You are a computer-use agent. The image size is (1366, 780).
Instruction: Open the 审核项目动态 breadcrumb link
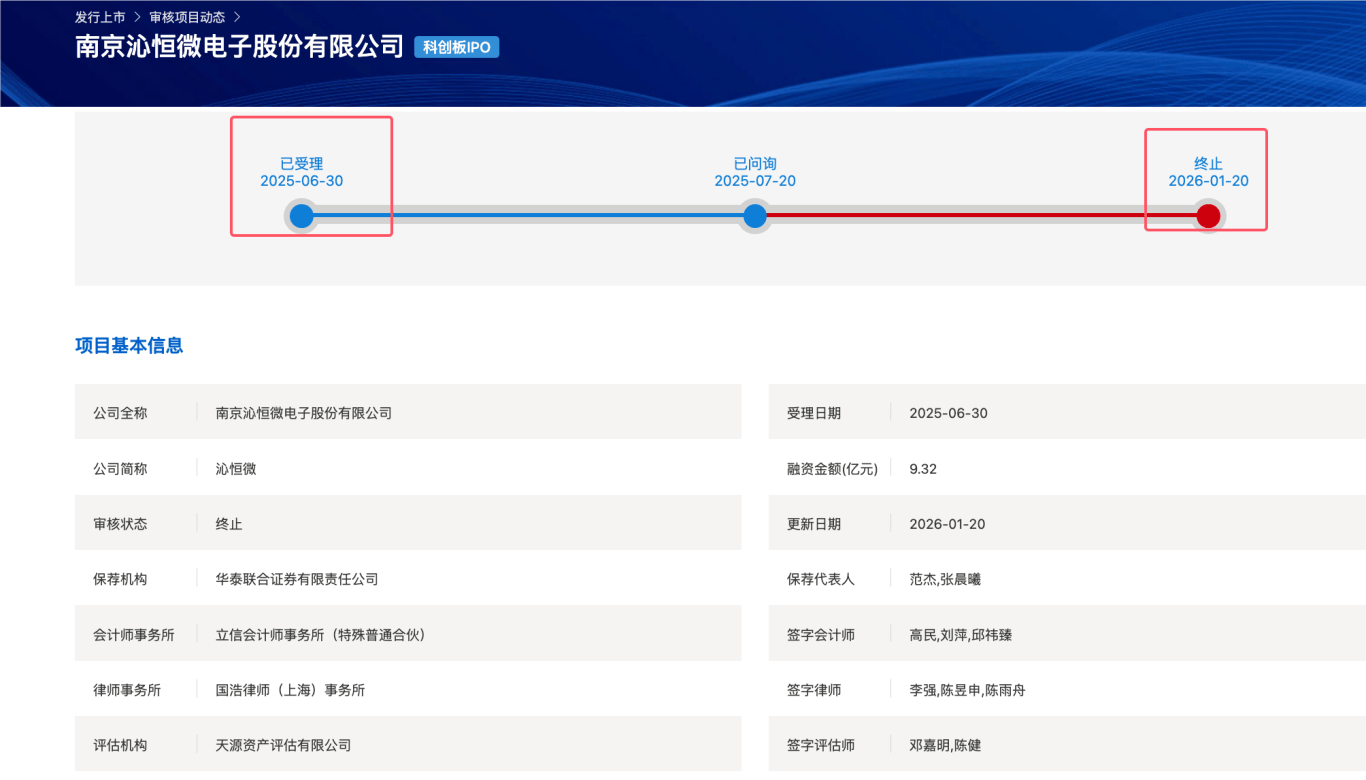(187, 17)
